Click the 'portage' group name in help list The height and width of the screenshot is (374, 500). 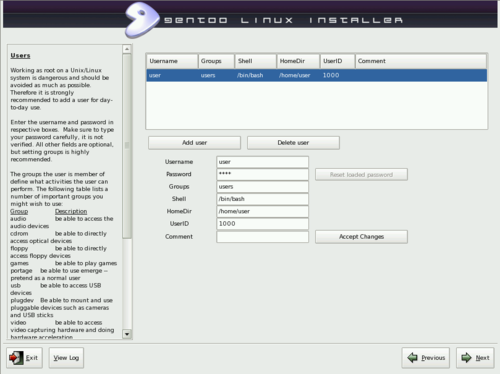[x=21, y=271]
